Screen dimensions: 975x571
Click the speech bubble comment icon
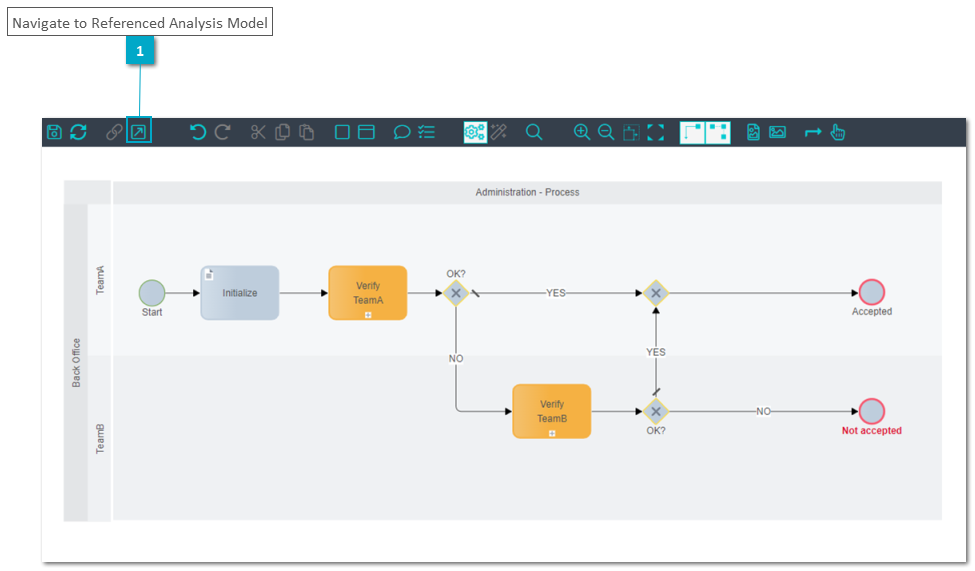click(x=402, y=132)
